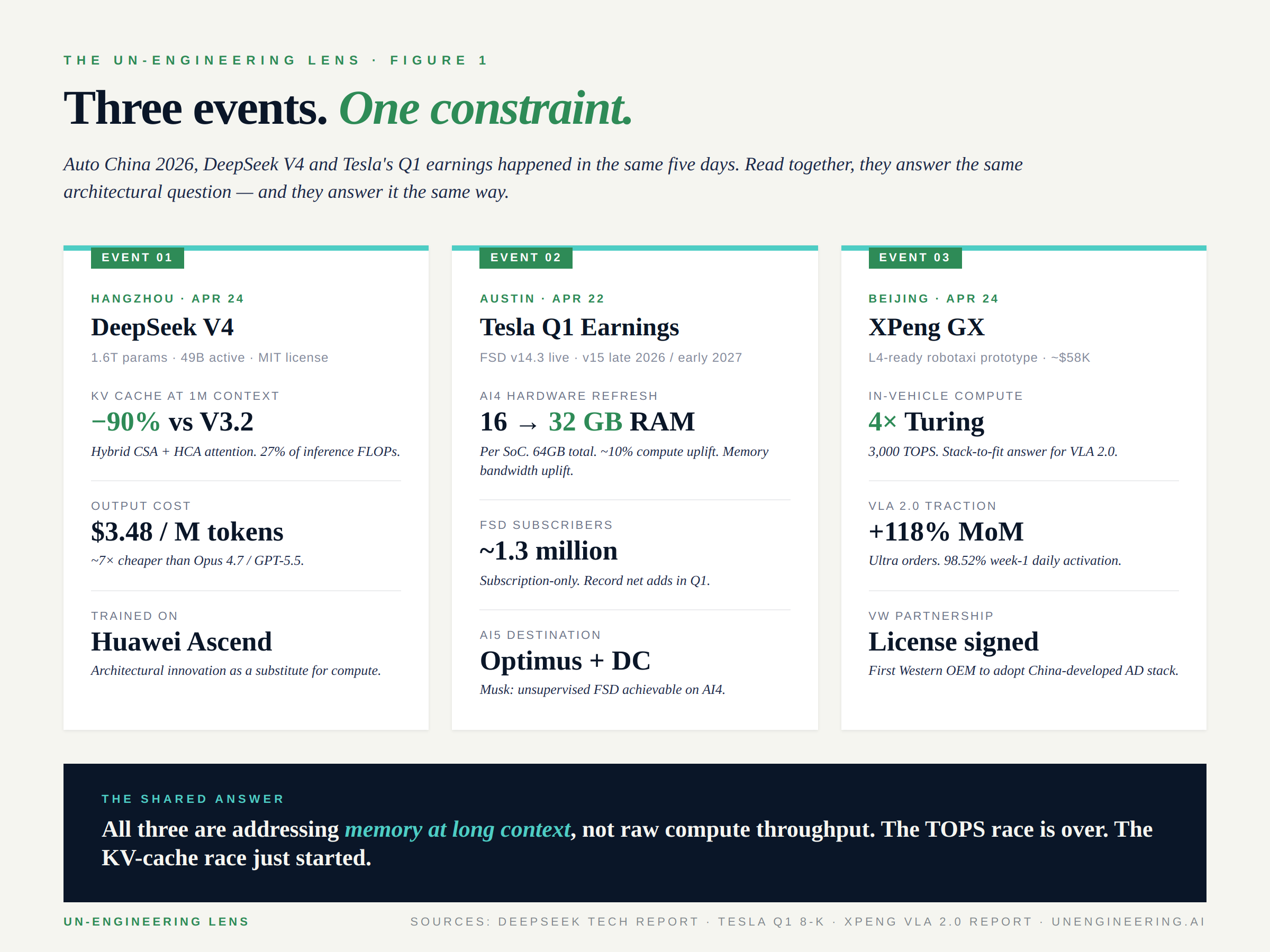Image resolution: width=1270 pixels, height=952 pixels.
Task: Click the "VLA 2.0 TRACTION" label
Action: pos(932,506)
